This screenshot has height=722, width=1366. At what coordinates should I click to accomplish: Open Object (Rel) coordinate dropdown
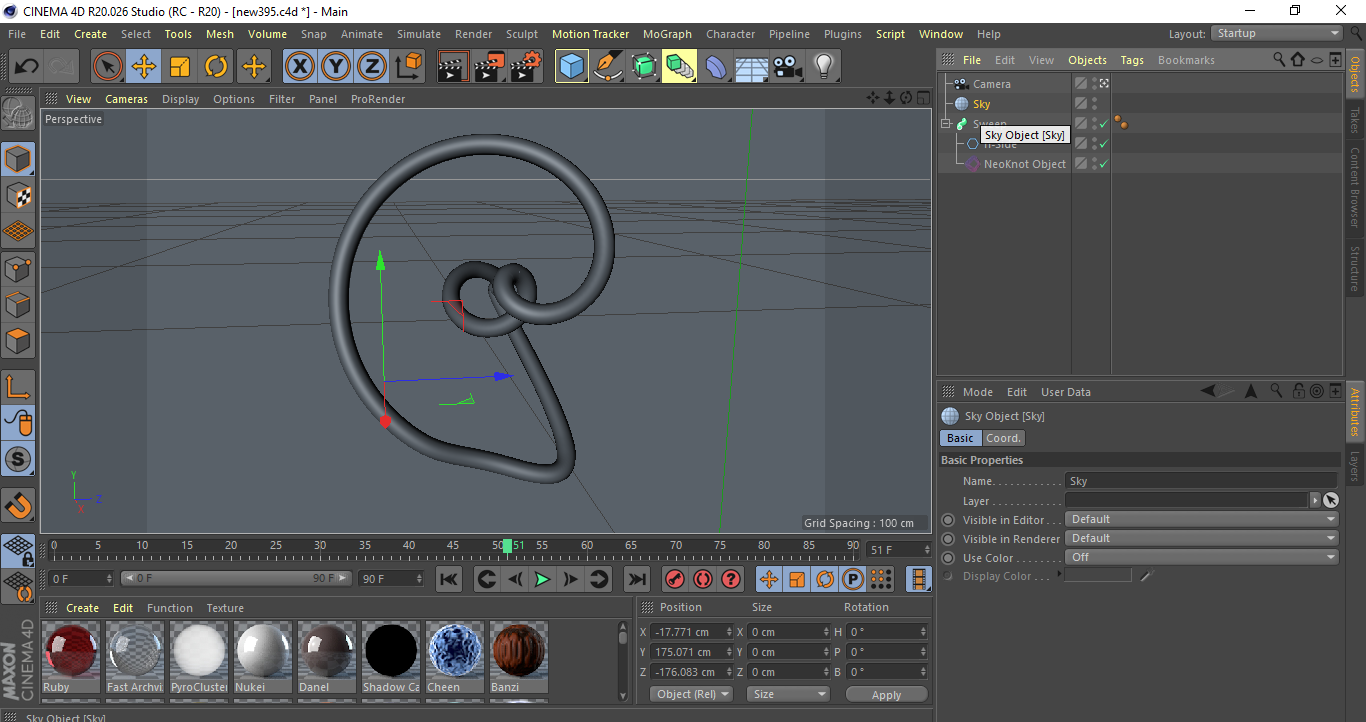[x=691, y=694]
